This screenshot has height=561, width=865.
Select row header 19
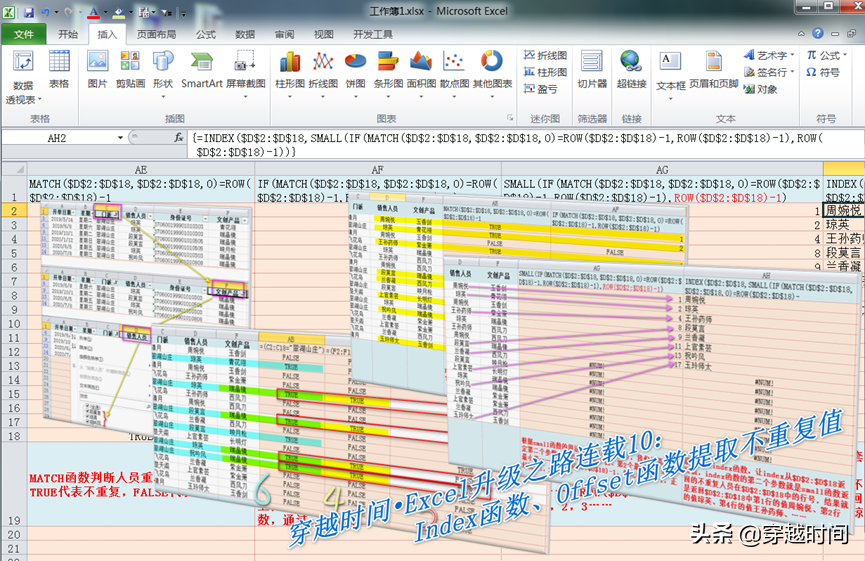coord(14,484)
